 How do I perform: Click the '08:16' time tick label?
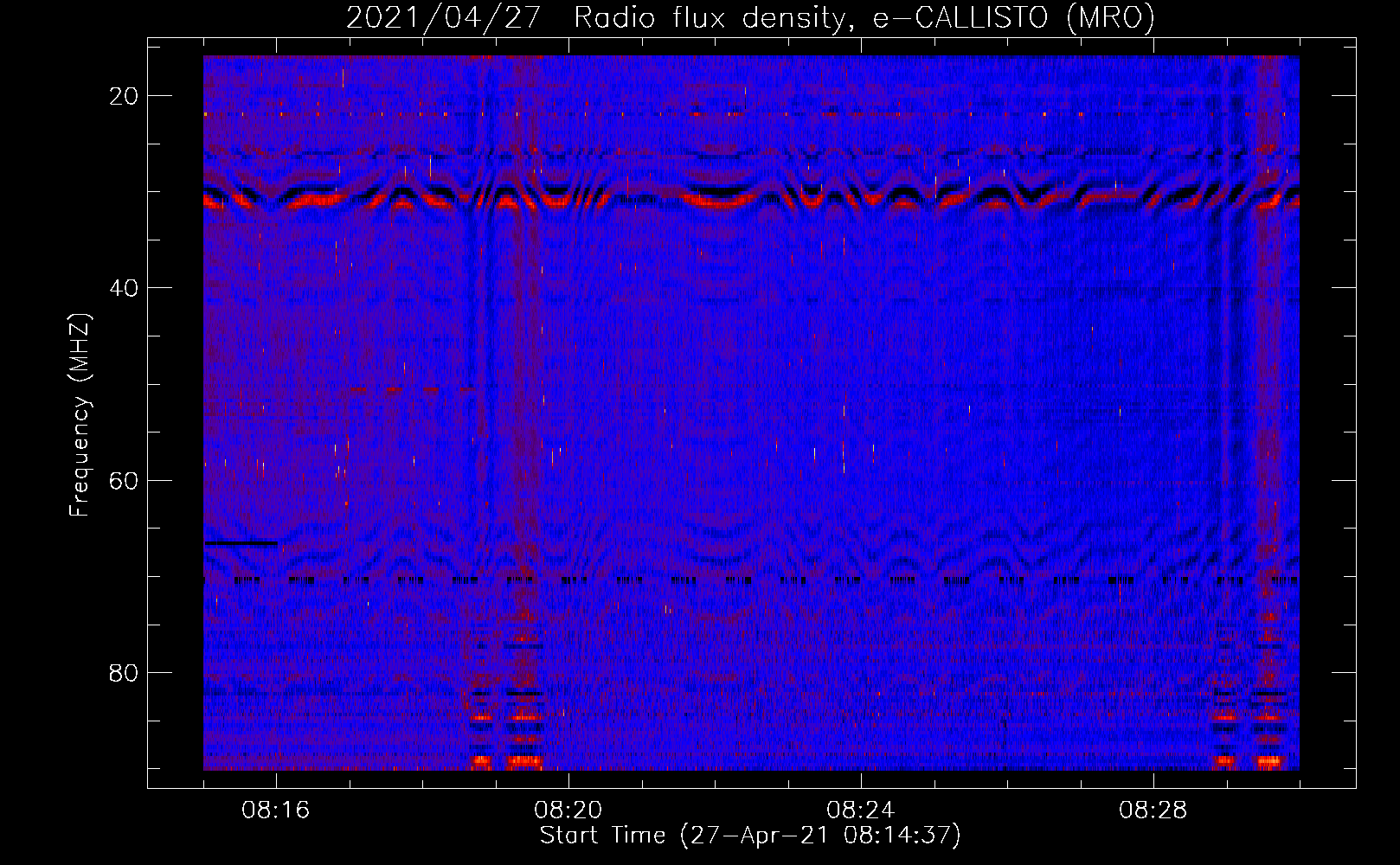click(276, 811)
